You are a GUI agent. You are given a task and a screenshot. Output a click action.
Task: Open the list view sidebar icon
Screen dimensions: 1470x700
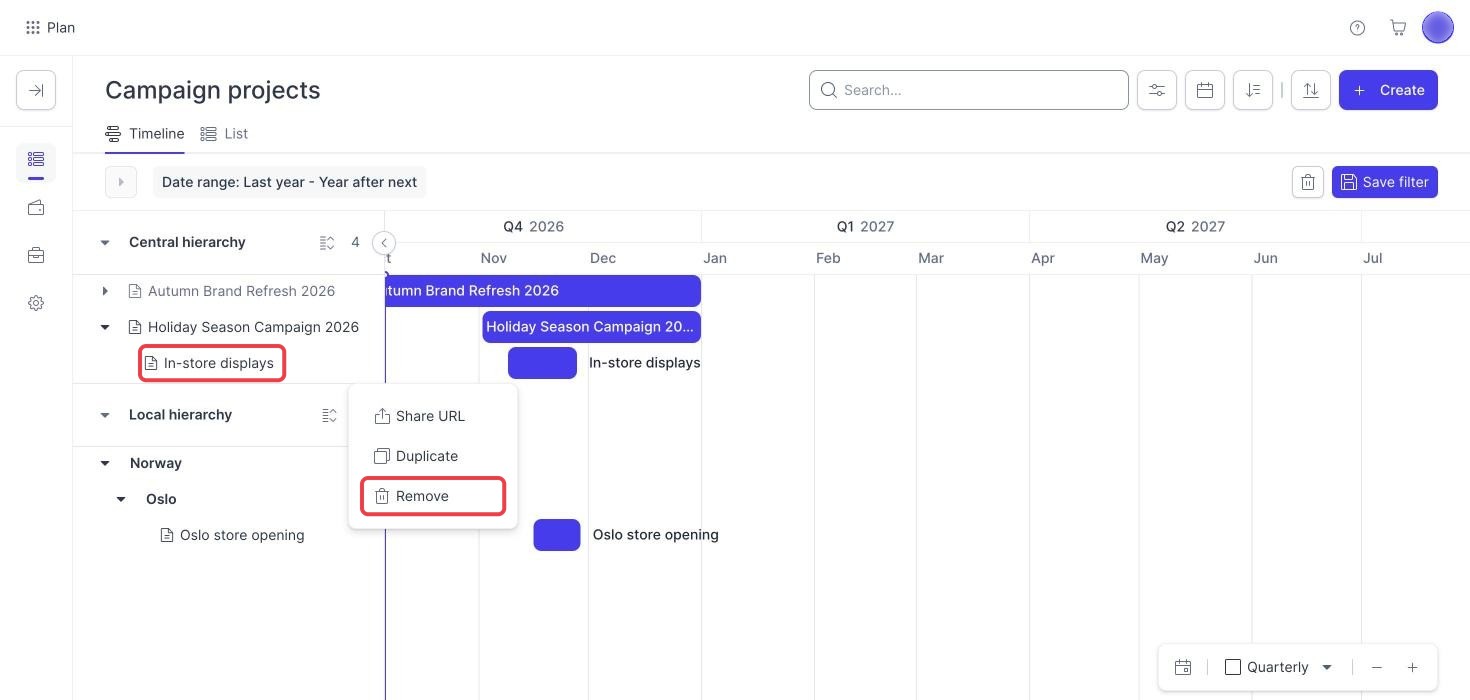click(x=36, y=159)
